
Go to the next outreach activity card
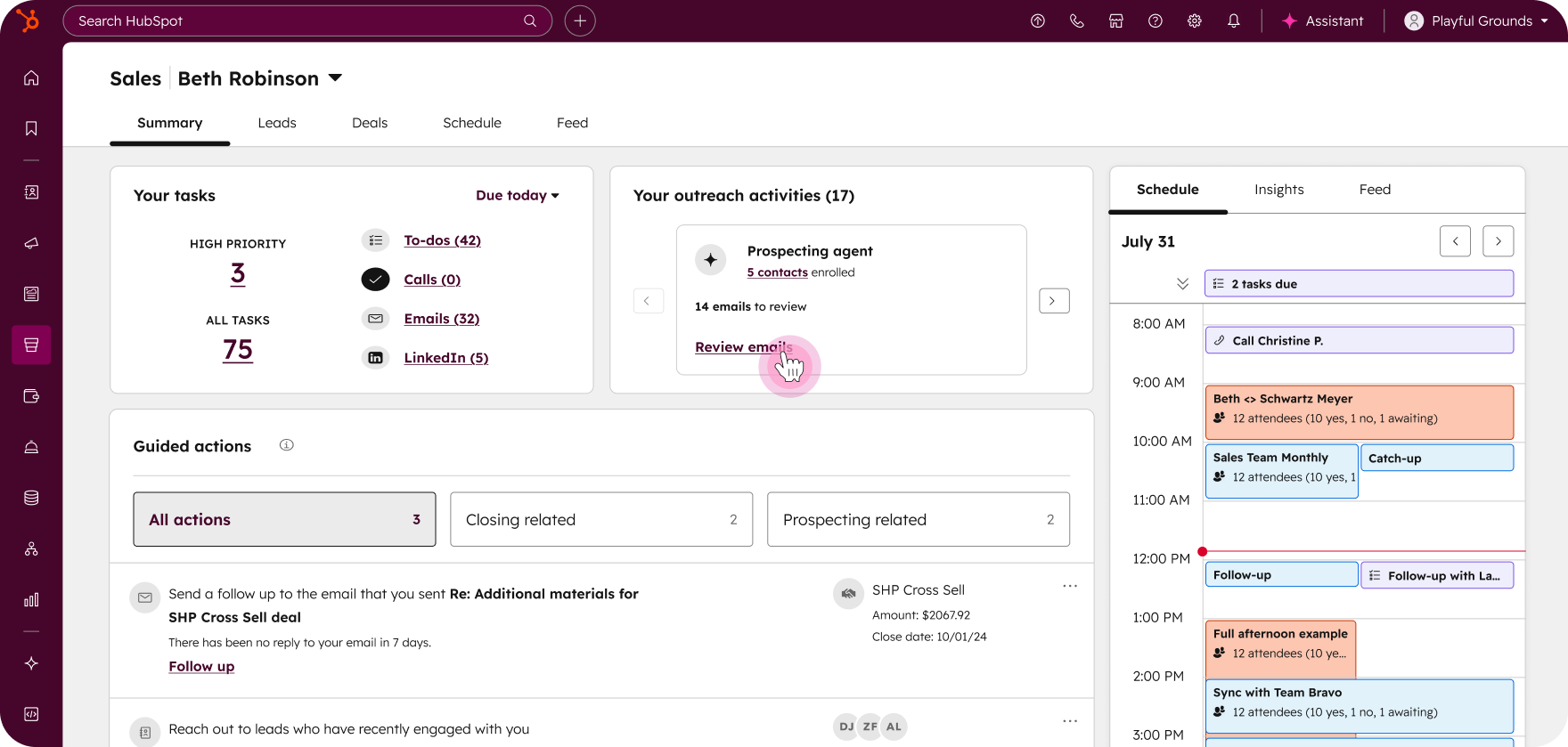(1054, 301)
